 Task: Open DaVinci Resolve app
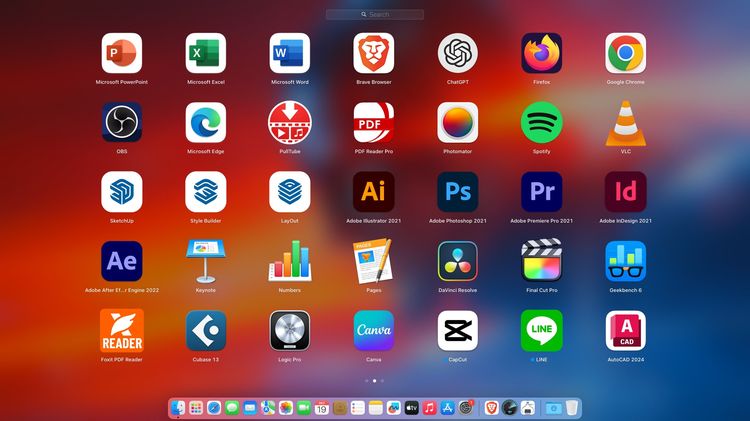(x=457, y=260)
